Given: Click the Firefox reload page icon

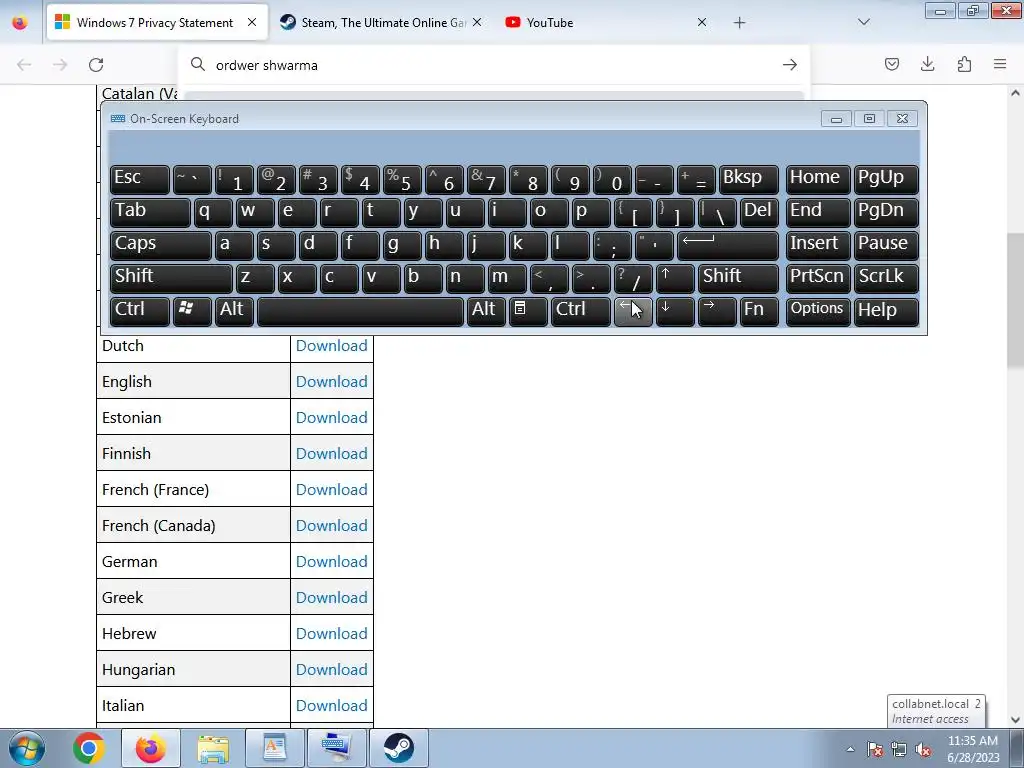Looking at the screenshot, I should (x=96, y=65).
